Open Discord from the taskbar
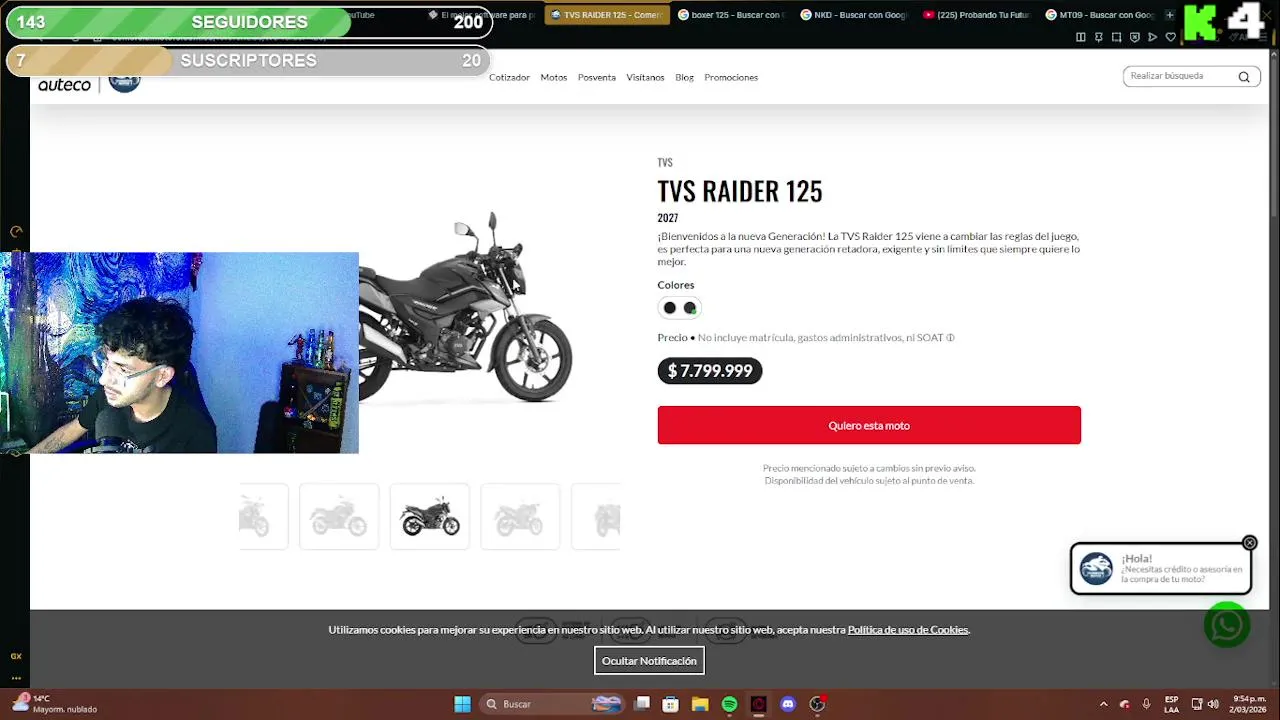The height and width of the screenshot is (720, 1280). pyautogui.click(x=788, y=704)
